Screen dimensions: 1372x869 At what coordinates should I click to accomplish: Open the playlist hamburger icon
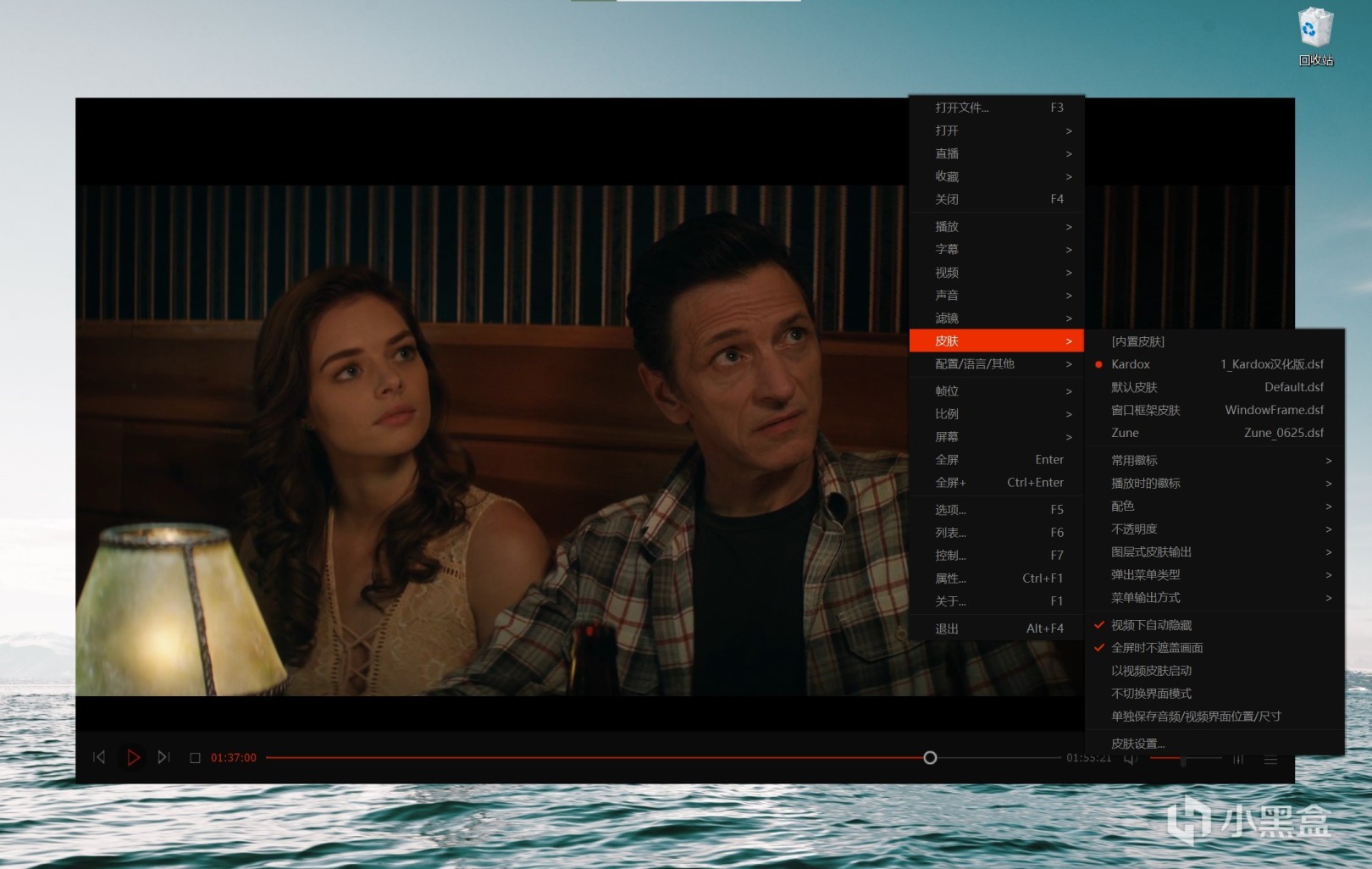pos(1270,760)
